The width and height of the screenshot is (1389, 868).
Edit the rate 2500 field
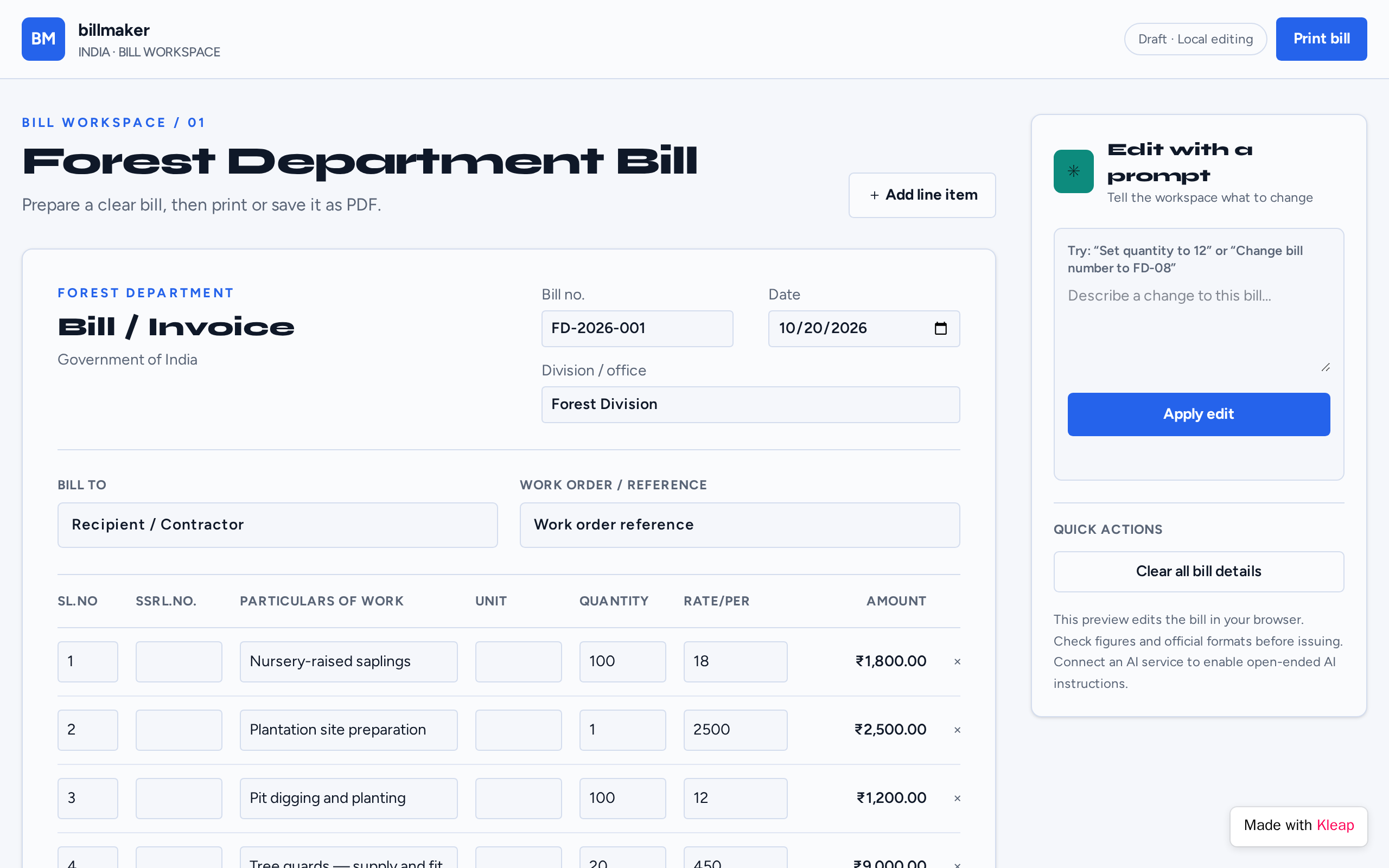(735, 730)
